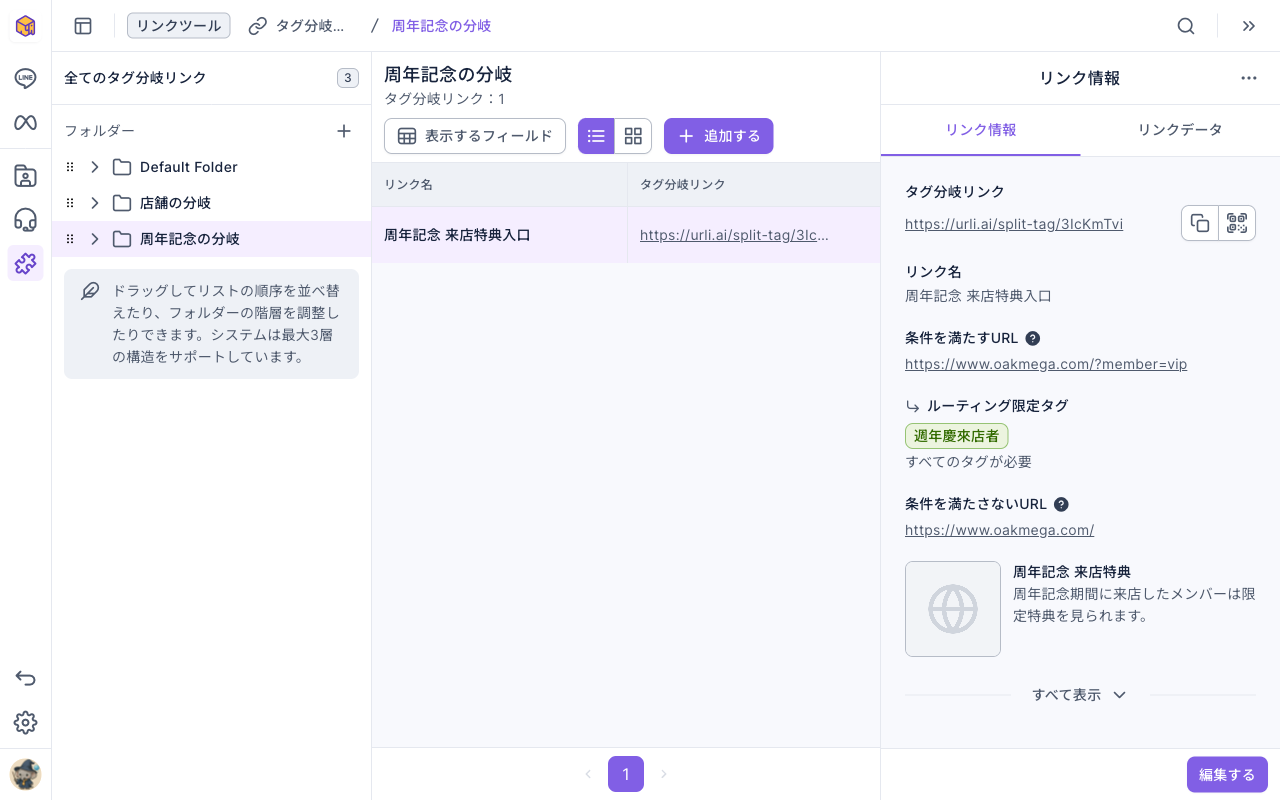Open the urli.ai split-tag link in panel
The image size is (1280, 800).
pyautogui.click(x=1014, y=224)
